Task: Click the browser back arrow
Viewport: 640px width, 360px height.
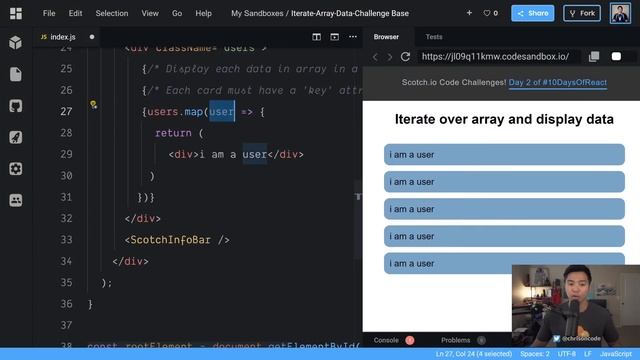Action: coord(375,57)
